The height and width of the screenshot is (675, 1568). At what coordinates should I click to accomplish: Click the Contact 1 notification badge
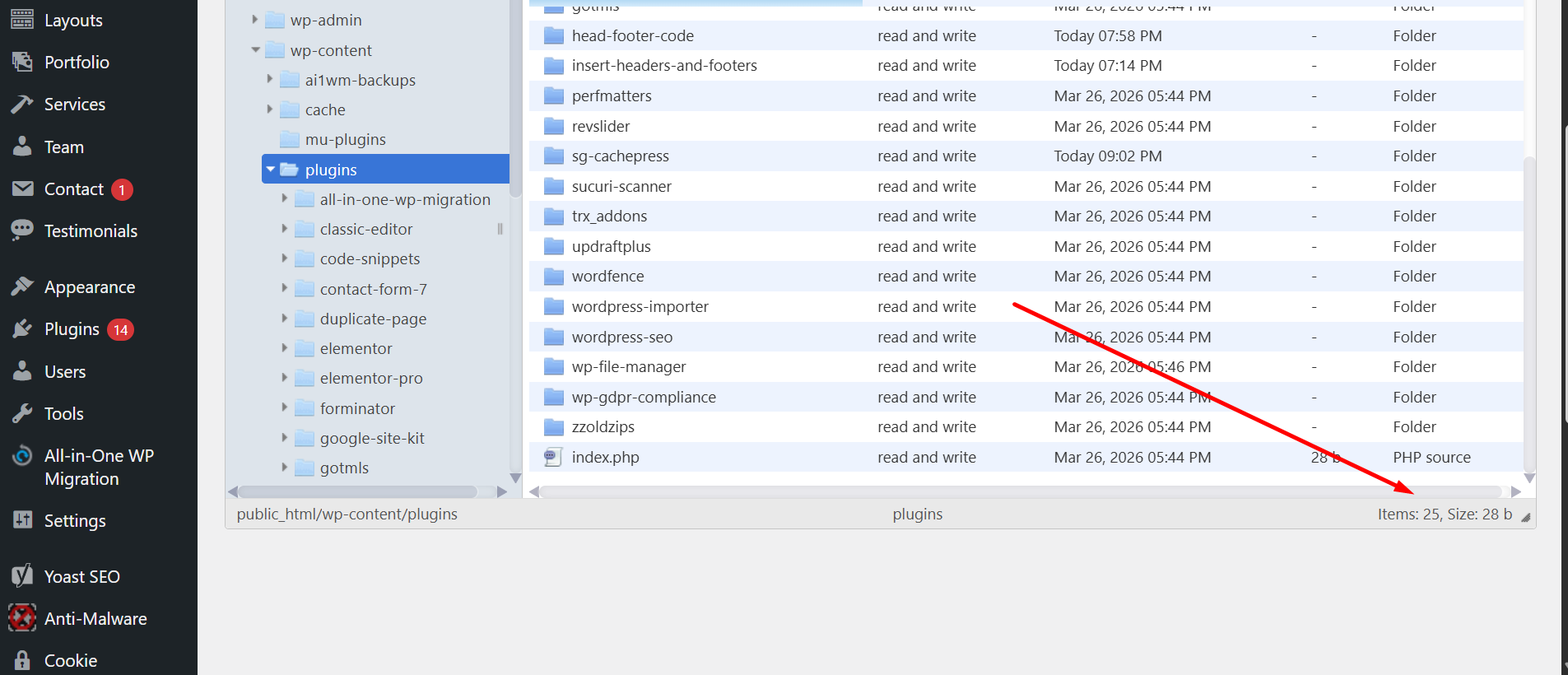tap(122, 189)
